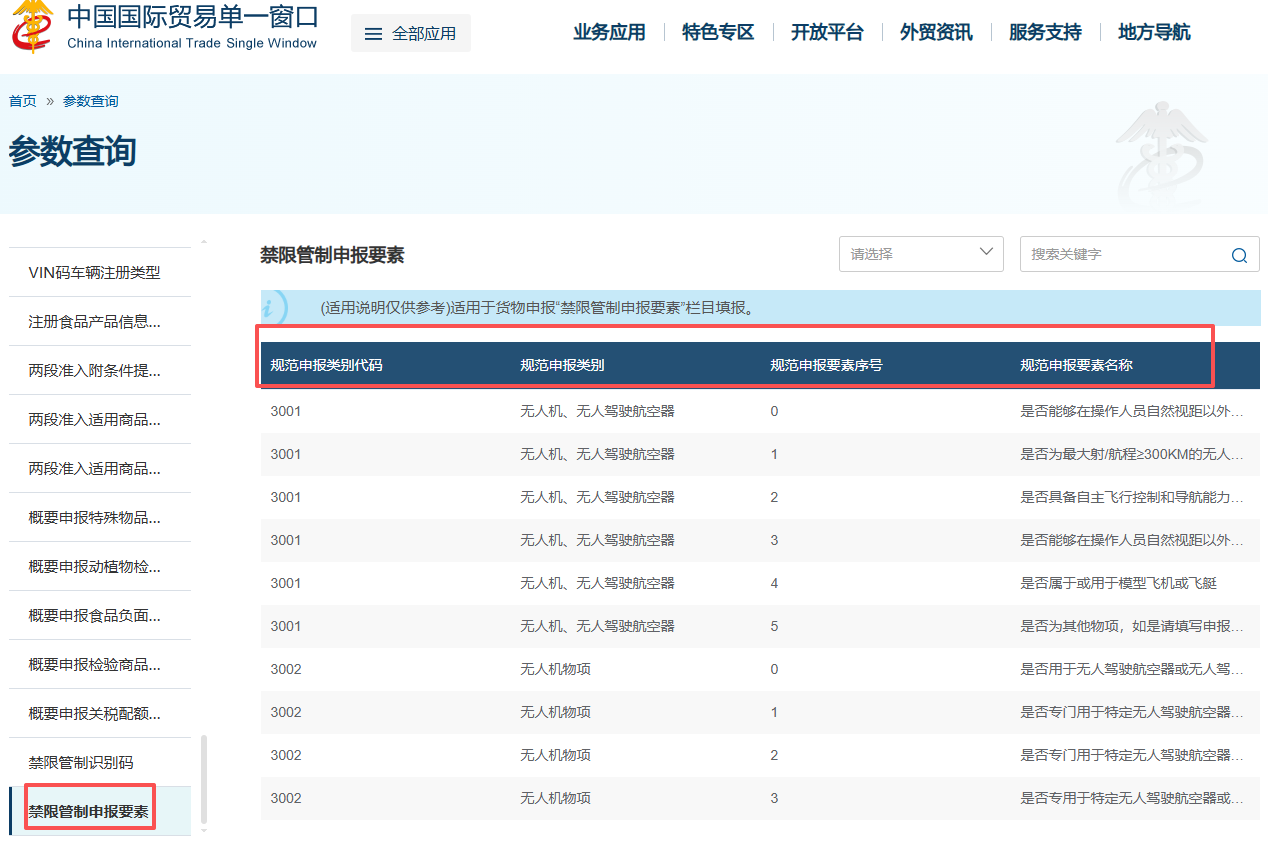The width and height of the screenshot is (1268, 842).
Task: Navigate to 首页 via the breadcrumb
Action: [22, 100]
